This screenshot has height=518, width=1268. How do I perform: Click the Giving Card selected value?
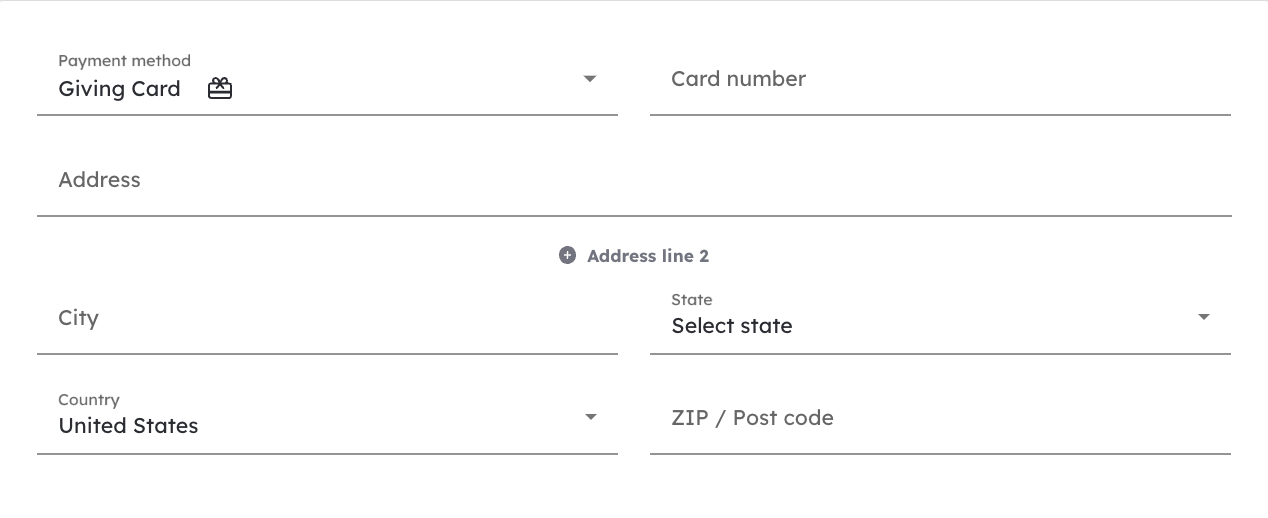120,89
